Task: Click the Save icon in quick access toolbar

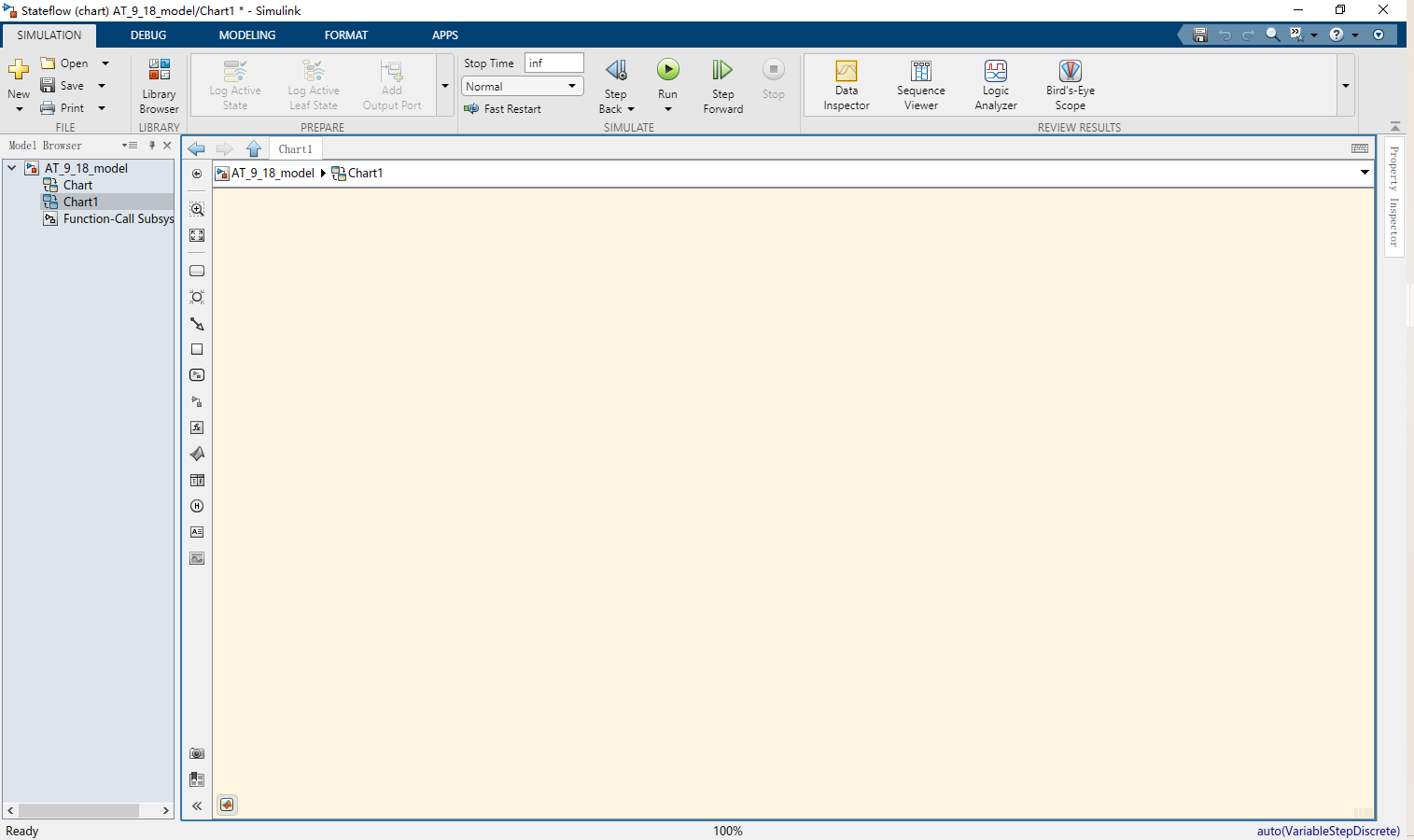Action: click(1200, 35)
